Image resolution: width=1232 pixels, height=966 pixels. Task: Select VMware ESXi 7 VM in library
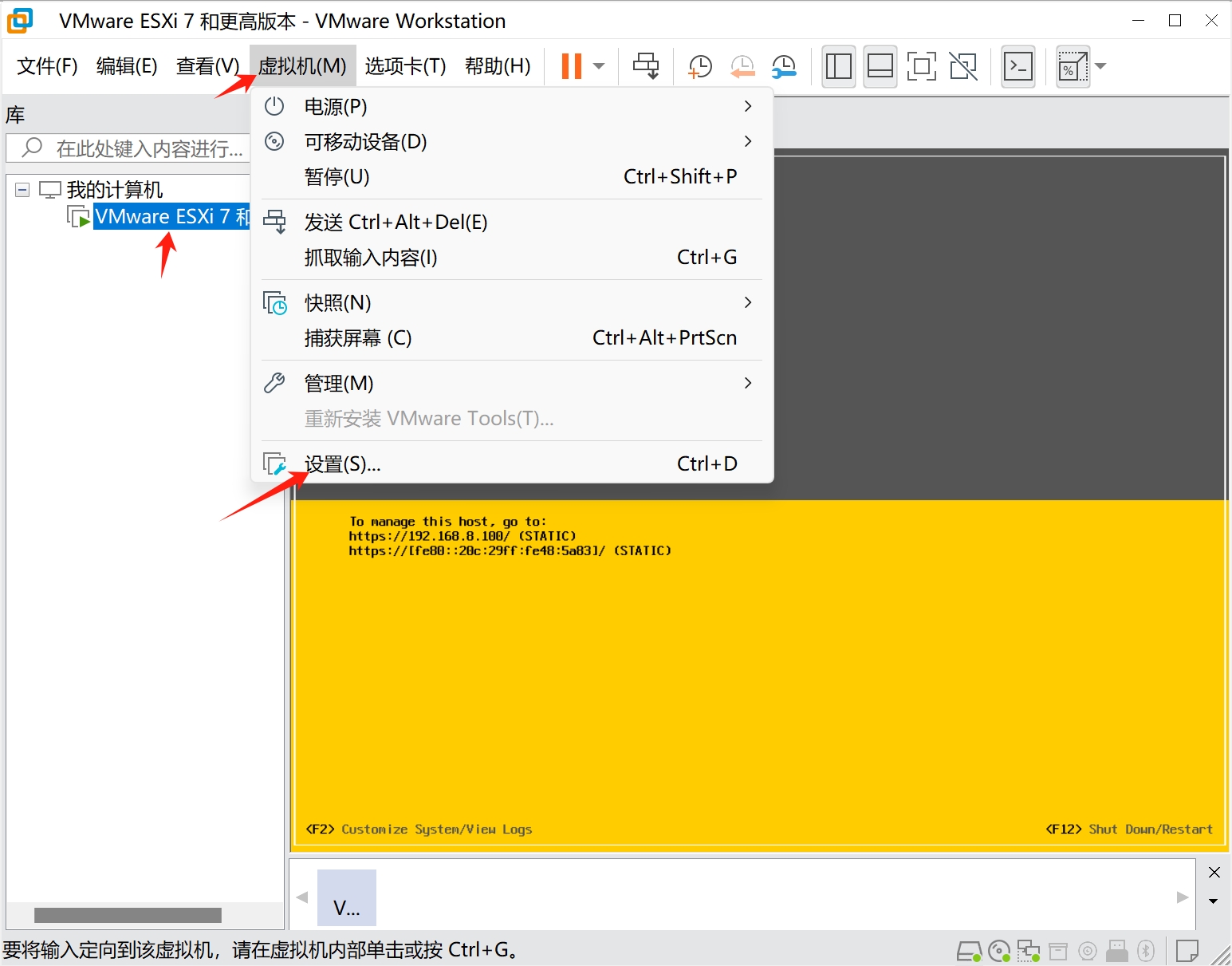pos(171,217)
